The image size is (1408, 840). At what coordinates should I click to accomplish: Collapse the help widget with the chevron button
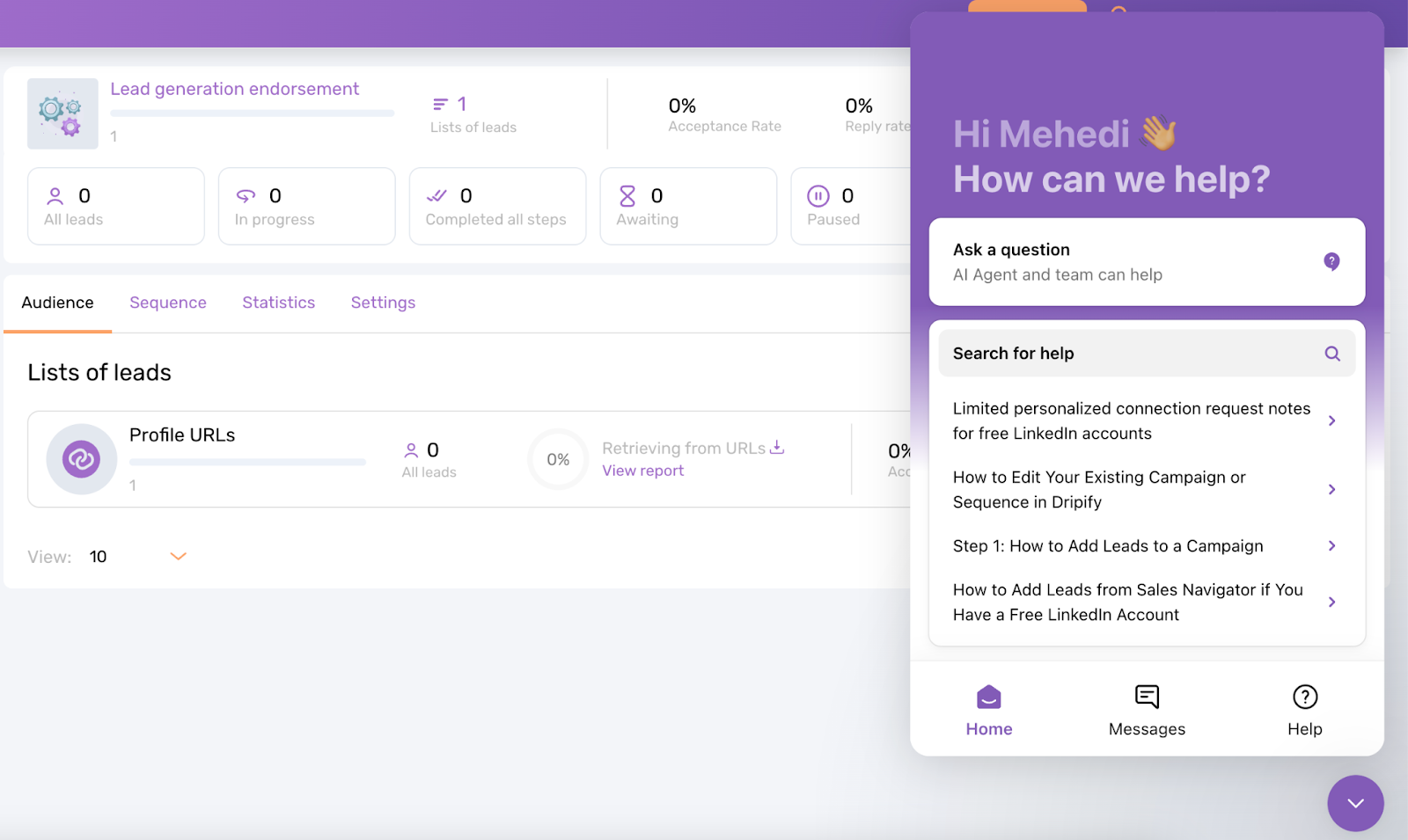tap(1355, 803)
